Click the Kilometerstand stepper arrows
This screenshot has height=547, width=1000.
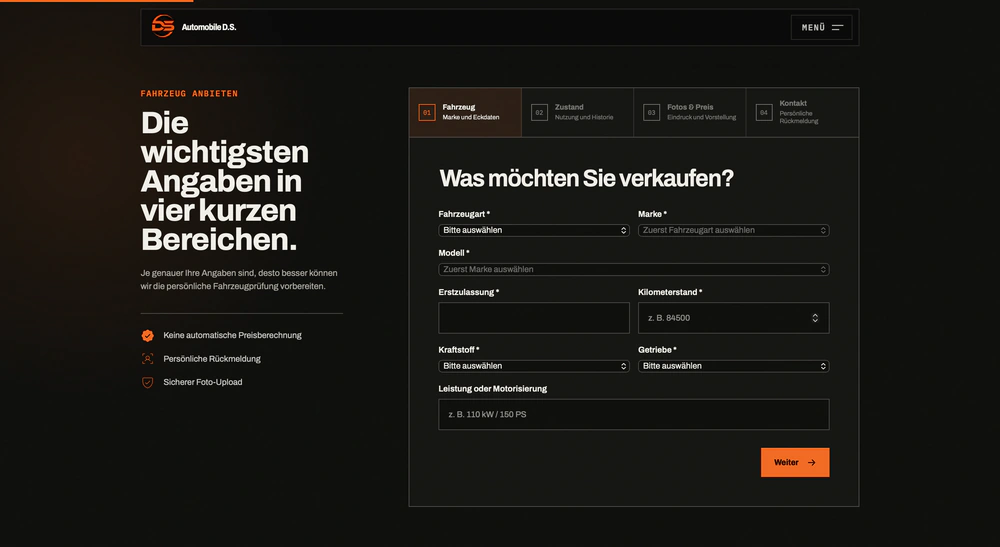click(x=815, y=318)
